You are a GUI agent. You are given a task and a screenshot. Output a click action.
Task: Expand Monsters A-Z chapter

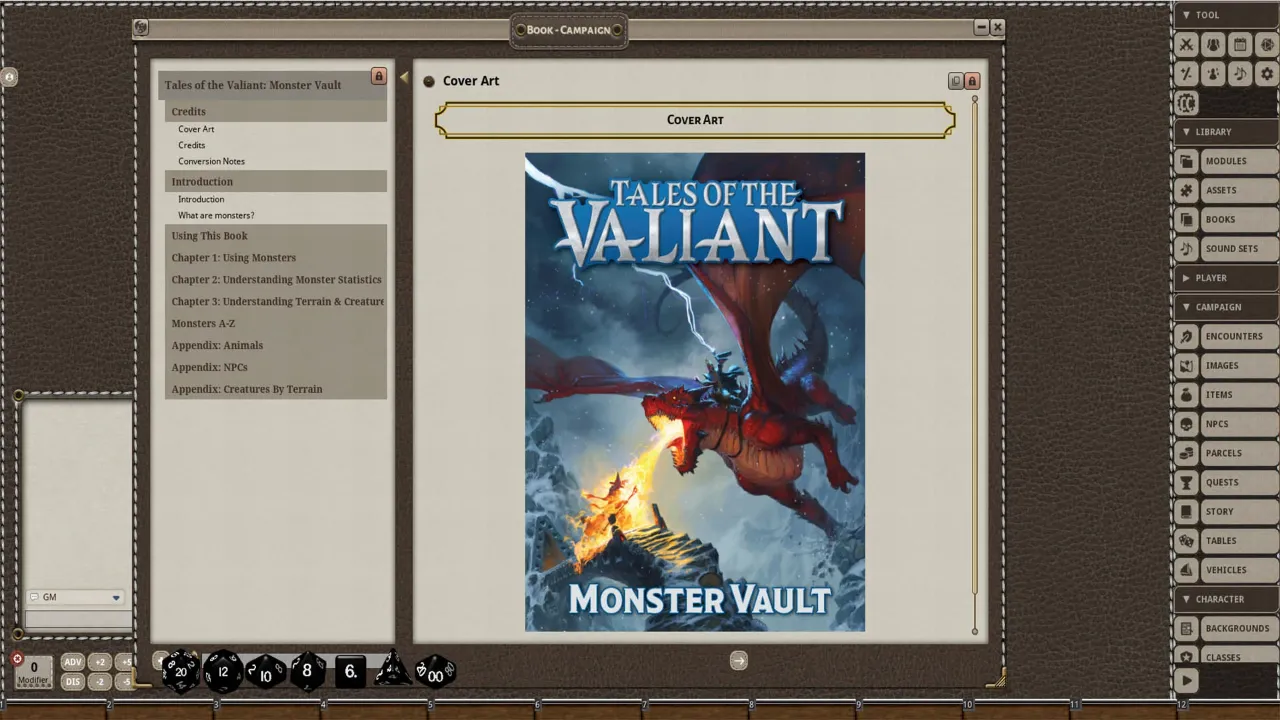point(276,324)
